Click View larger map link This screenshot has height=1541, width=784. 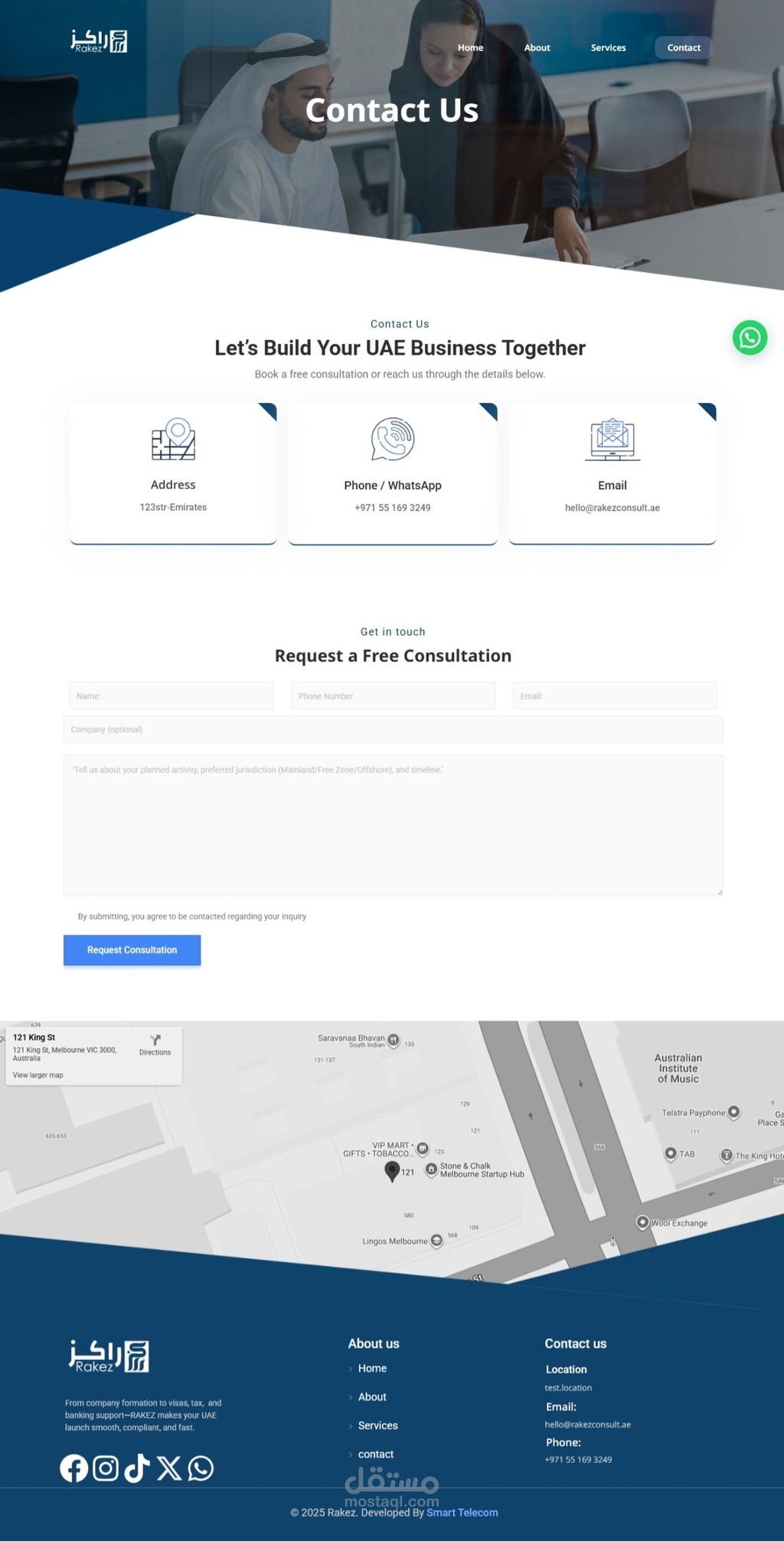tap(38, 1075)
